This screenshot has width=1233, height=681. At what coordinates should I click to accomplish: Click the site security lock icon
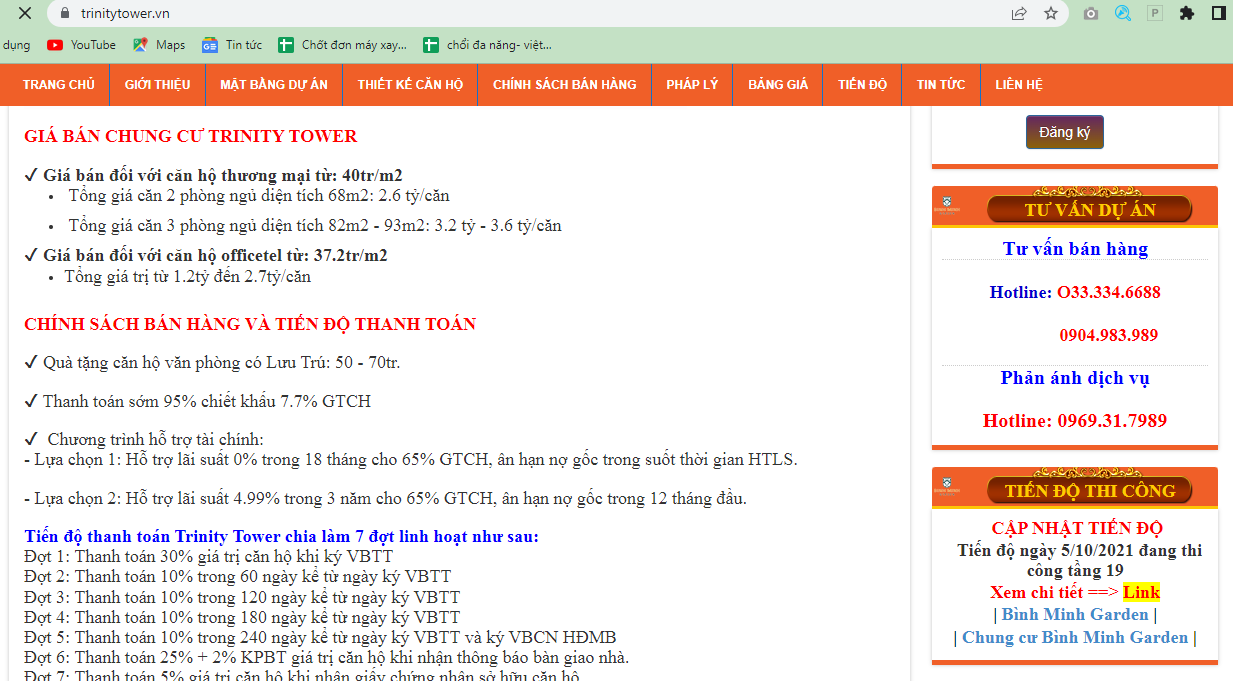click(x=65, y=13)
